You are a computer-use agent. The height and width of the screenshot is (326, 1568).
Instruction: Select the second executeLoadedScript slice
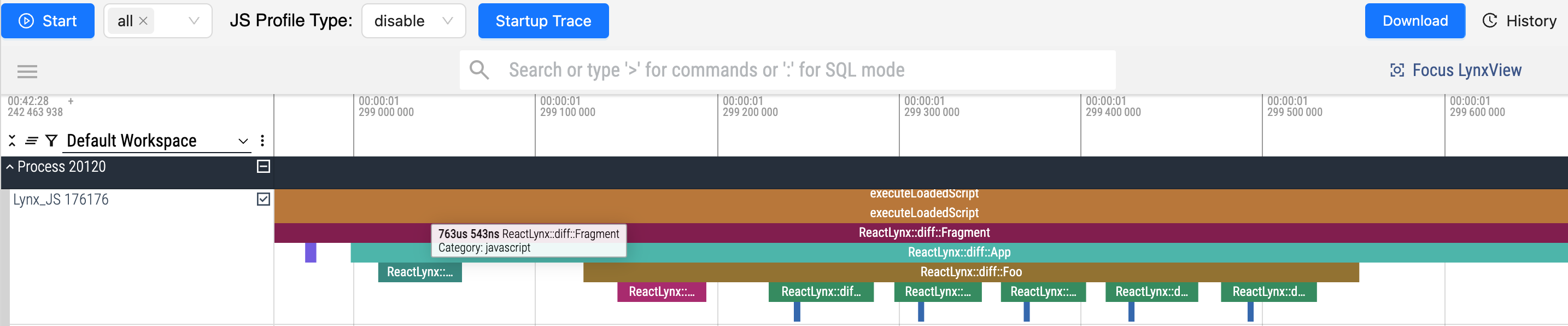[x=921, y=213]
